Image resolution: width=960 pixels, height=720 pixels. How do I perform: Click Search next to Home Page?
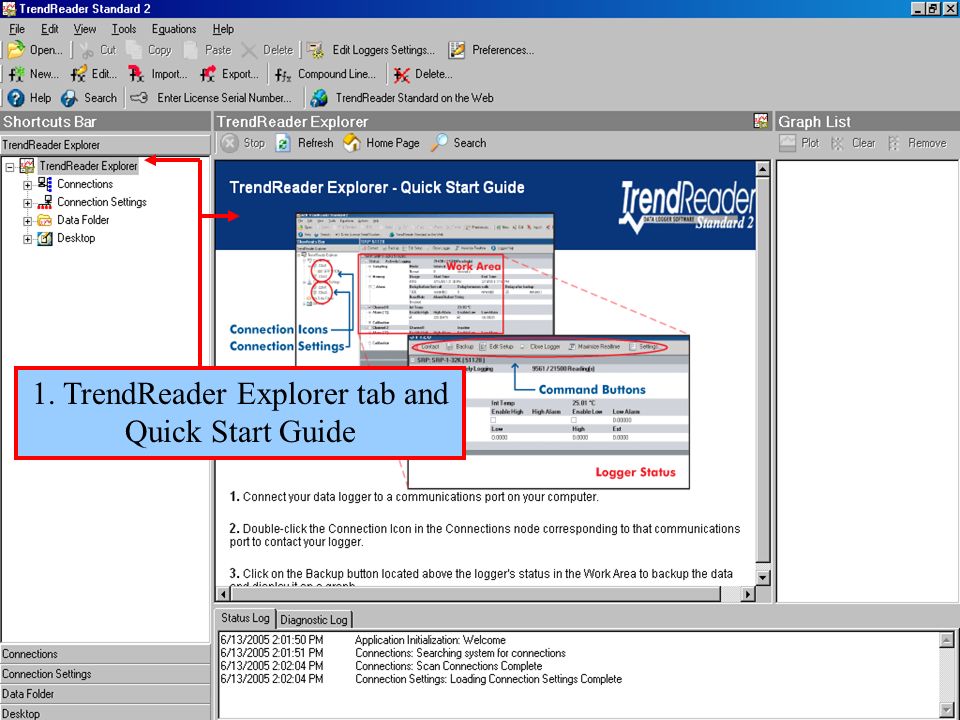pos(459,143)
